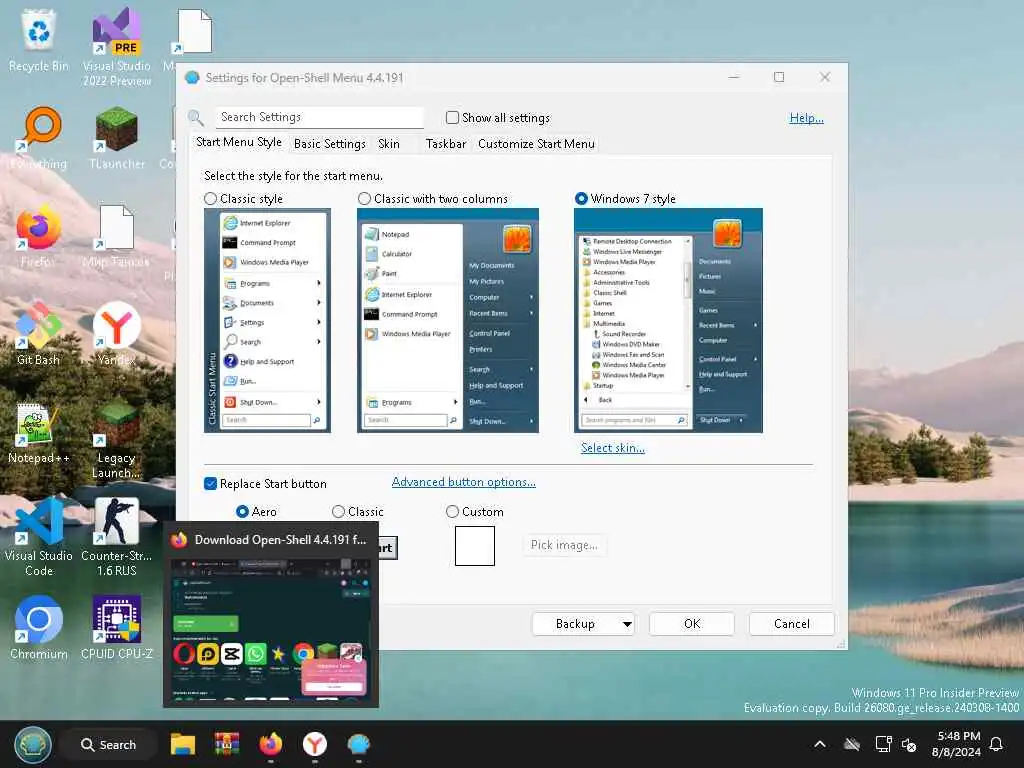Open the Skin tab

tap(389, 144)
